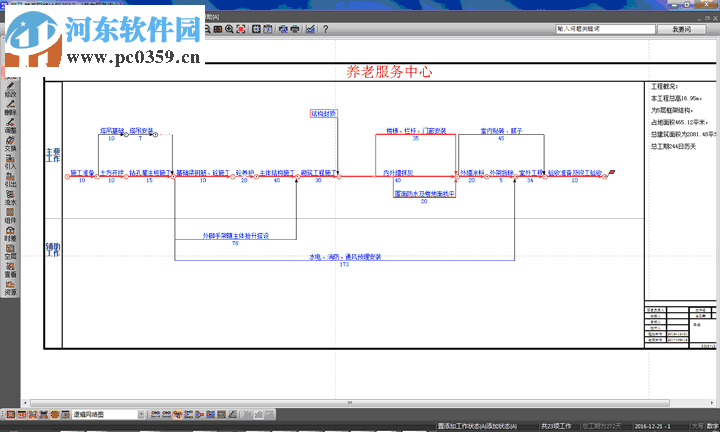Click the printer icon

pos(295,29)
